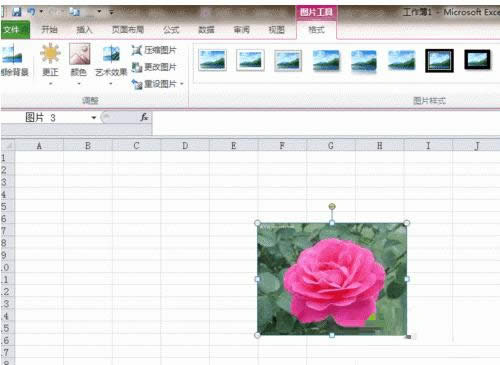Expand the 更正 dropdown arrow
Screen dimensions: 500x365
click(x=51, y=84)
